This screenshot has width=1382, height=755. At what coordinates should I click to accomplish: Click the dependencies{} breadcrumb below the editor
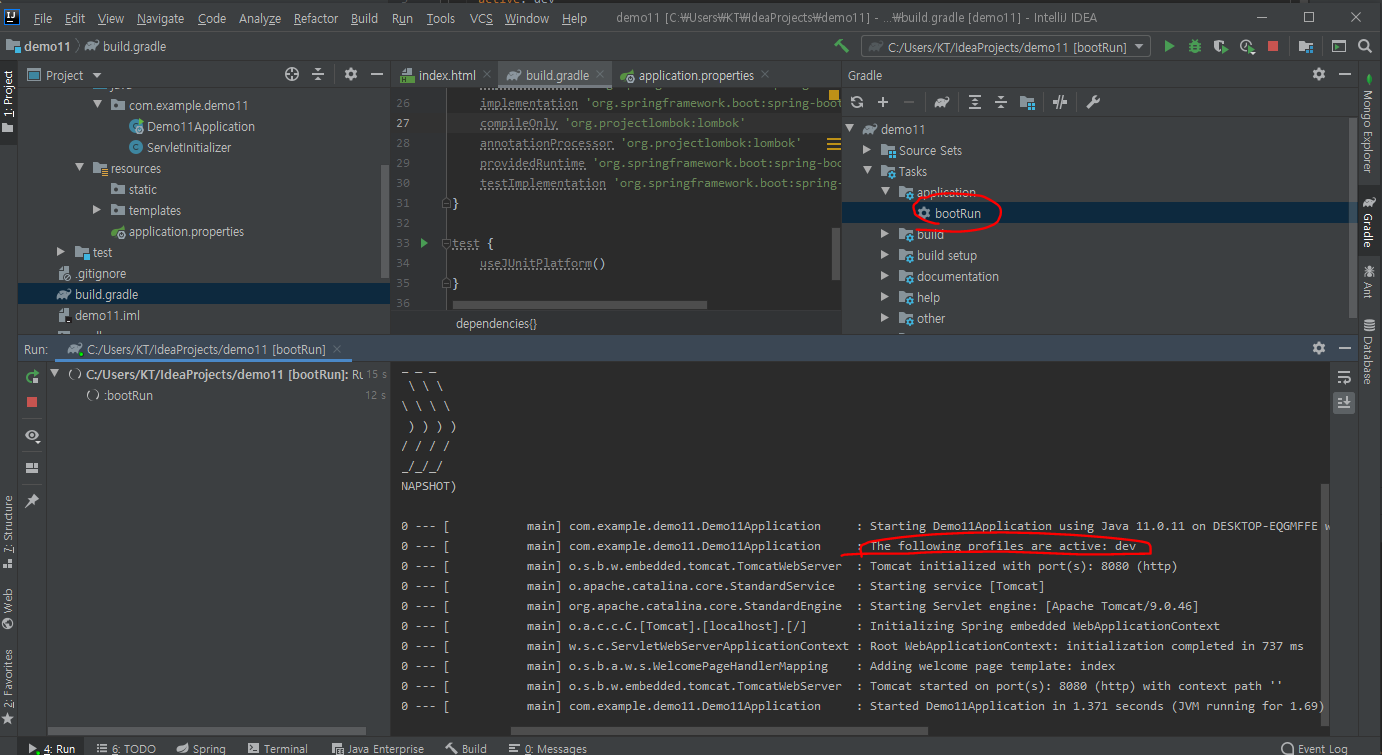[496, 324]
